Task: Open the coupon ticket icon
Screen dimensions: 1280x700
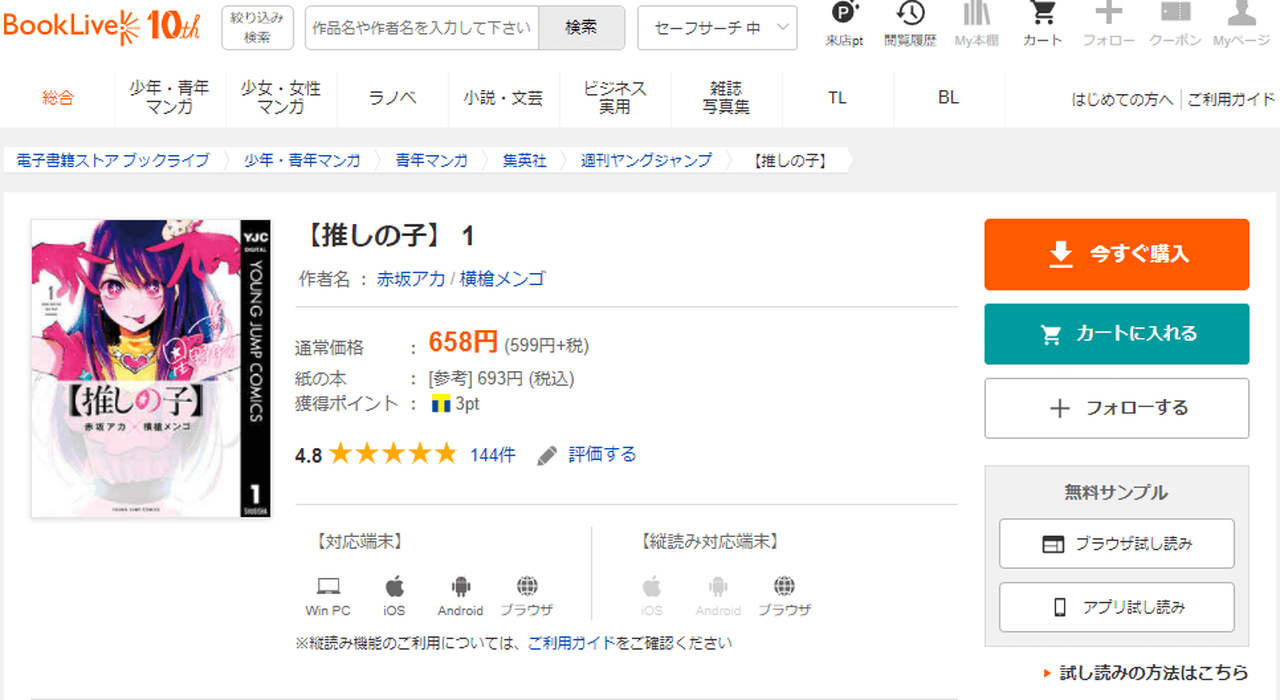Action: 1175,15
